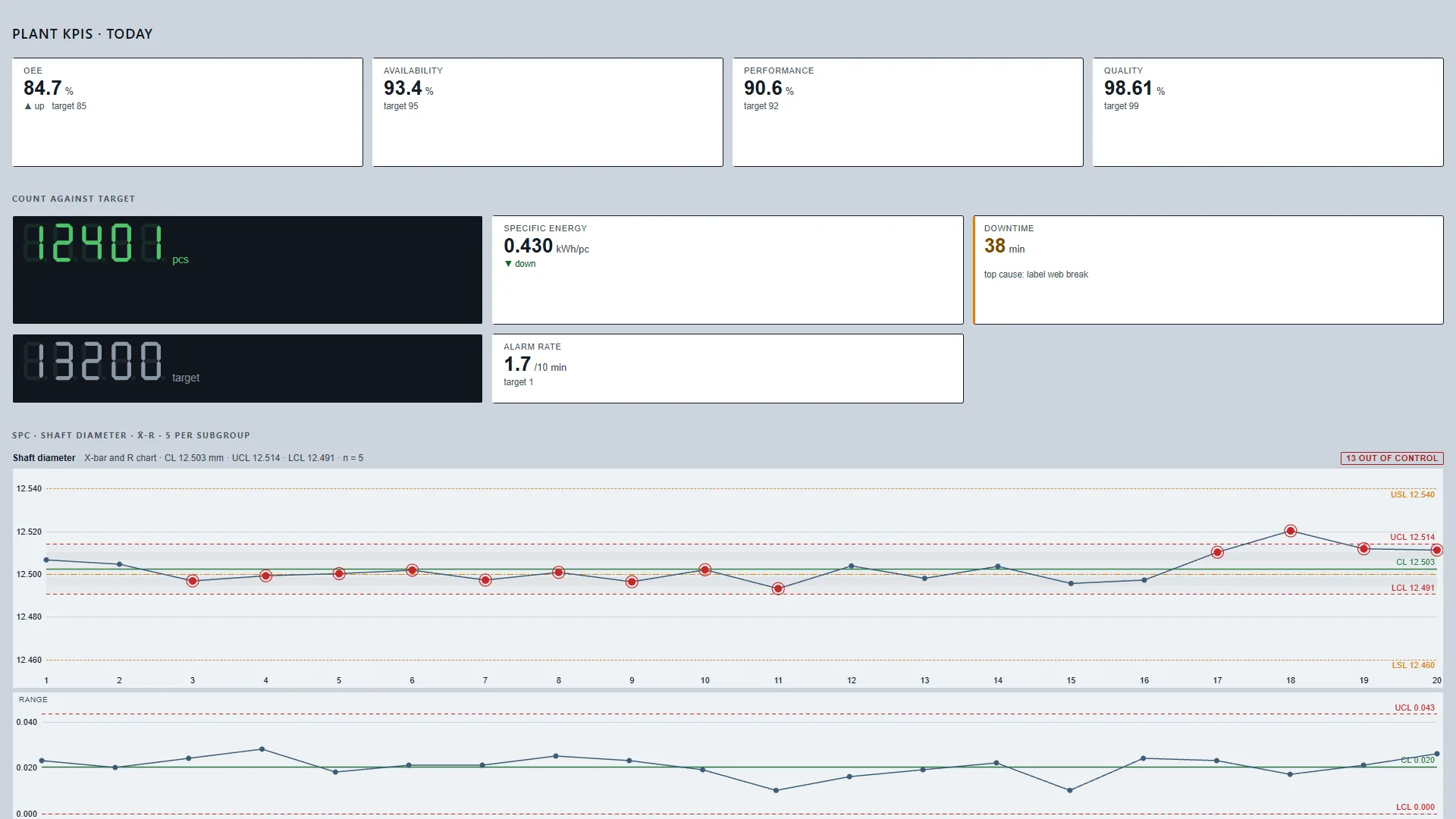
Task: Select out-of-control point at subgroup 18
Action: [1291, 531]
